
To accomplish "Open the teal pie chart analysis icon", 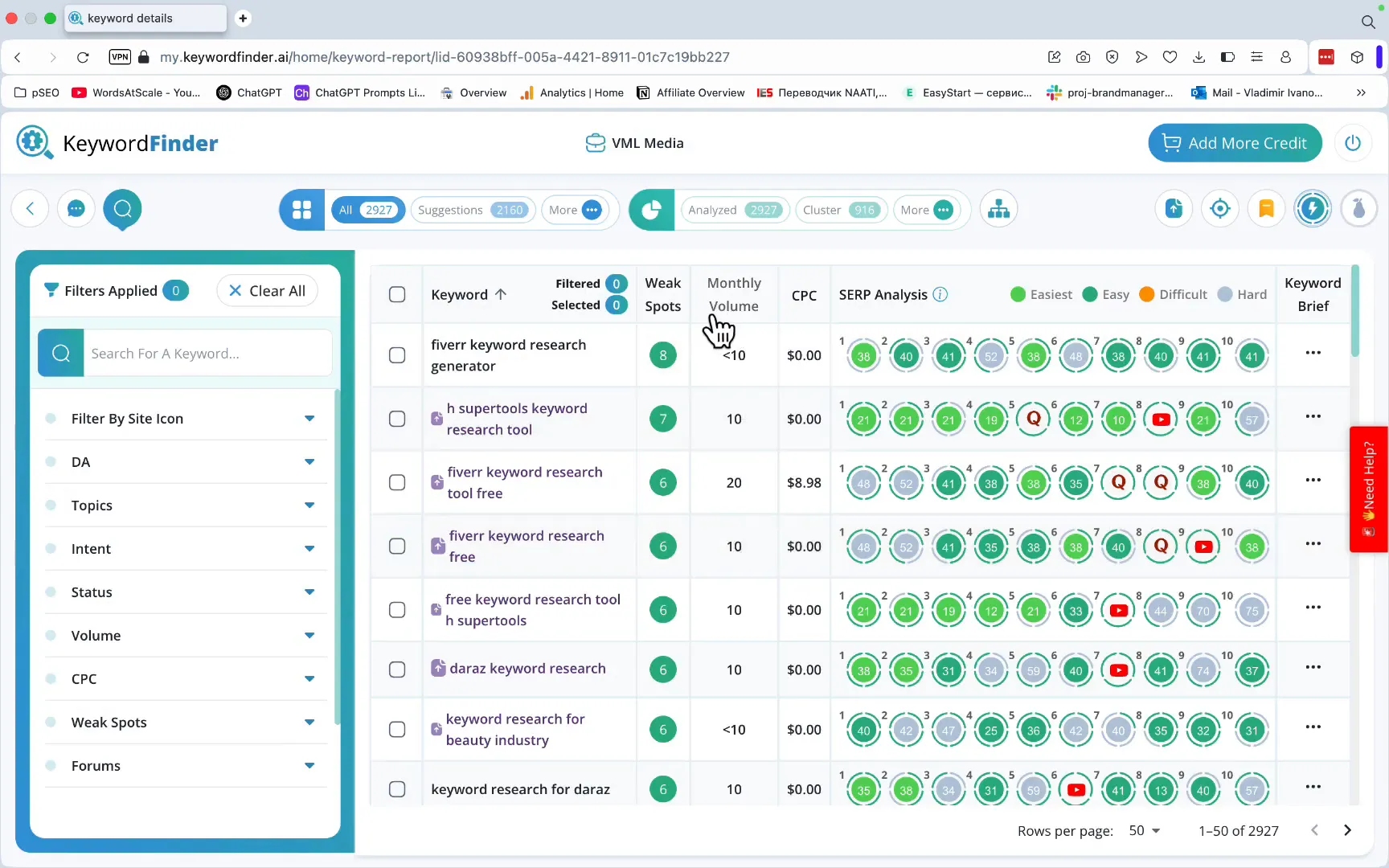I will point(651,210).
